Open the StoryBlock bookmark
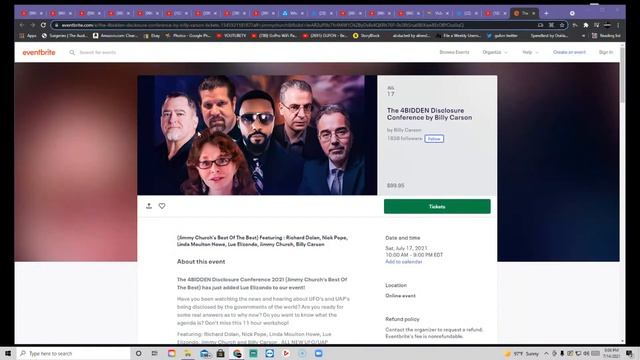 [366, 36]
